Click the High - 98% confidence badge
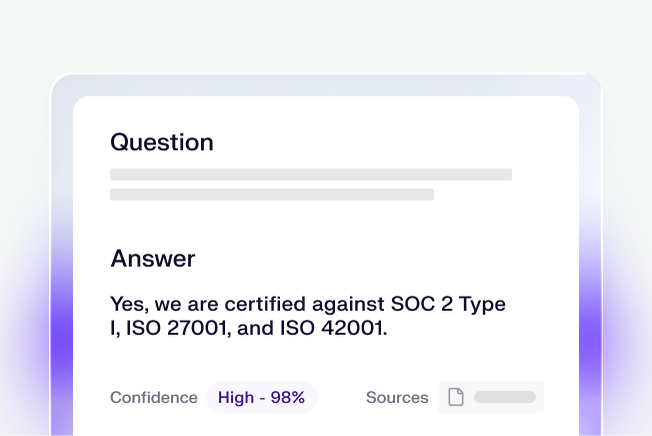This screenshot has width=652, height=436. pos(261,397)
